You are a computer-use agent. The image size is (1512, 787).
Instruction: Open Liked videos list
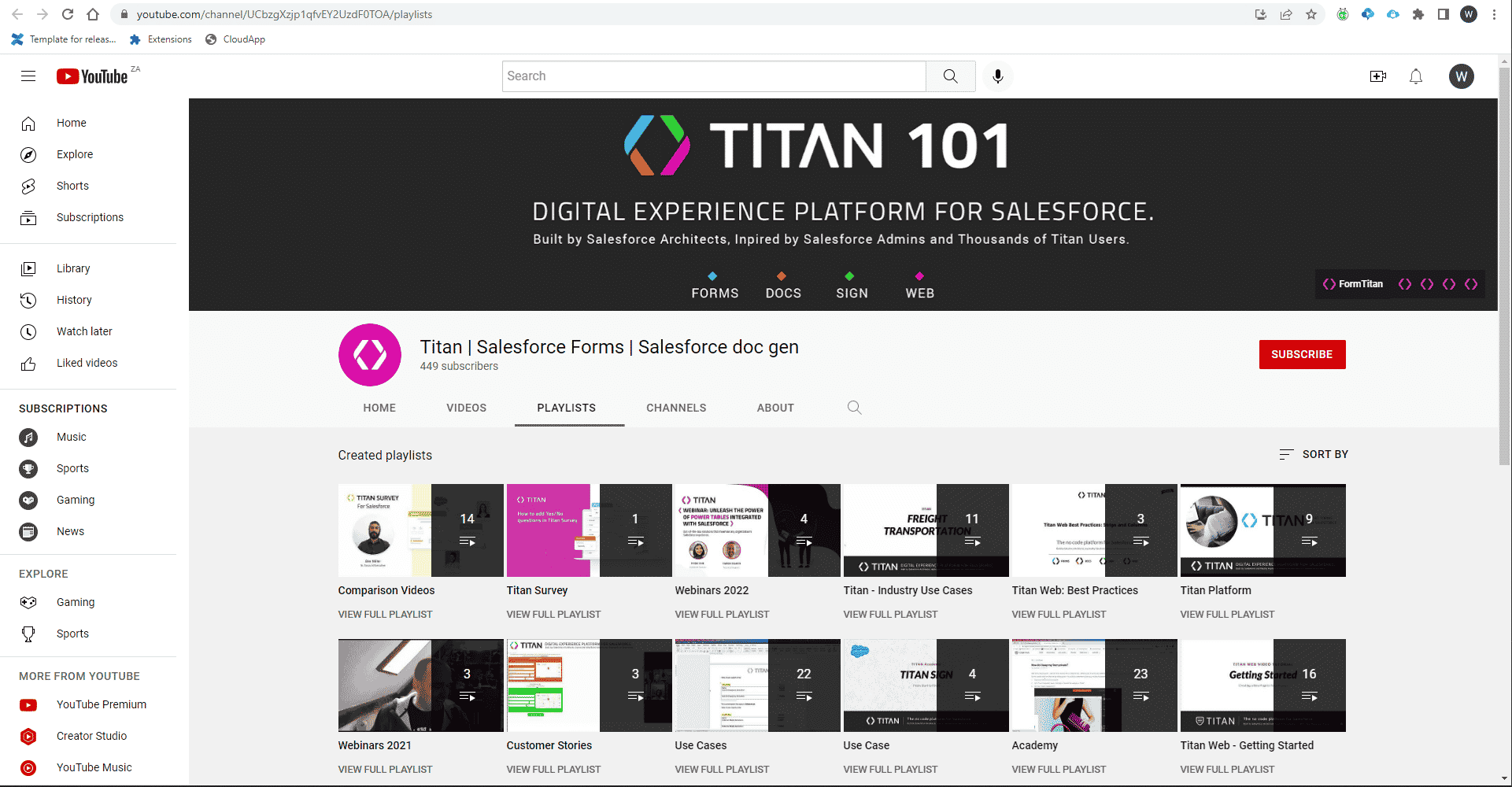click(88, 363)
